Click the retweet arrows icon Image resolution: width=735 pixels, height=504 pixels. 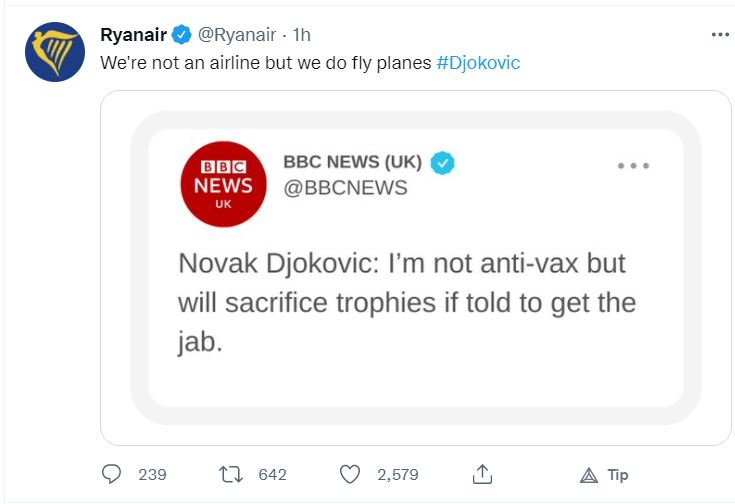coord(231,474)
